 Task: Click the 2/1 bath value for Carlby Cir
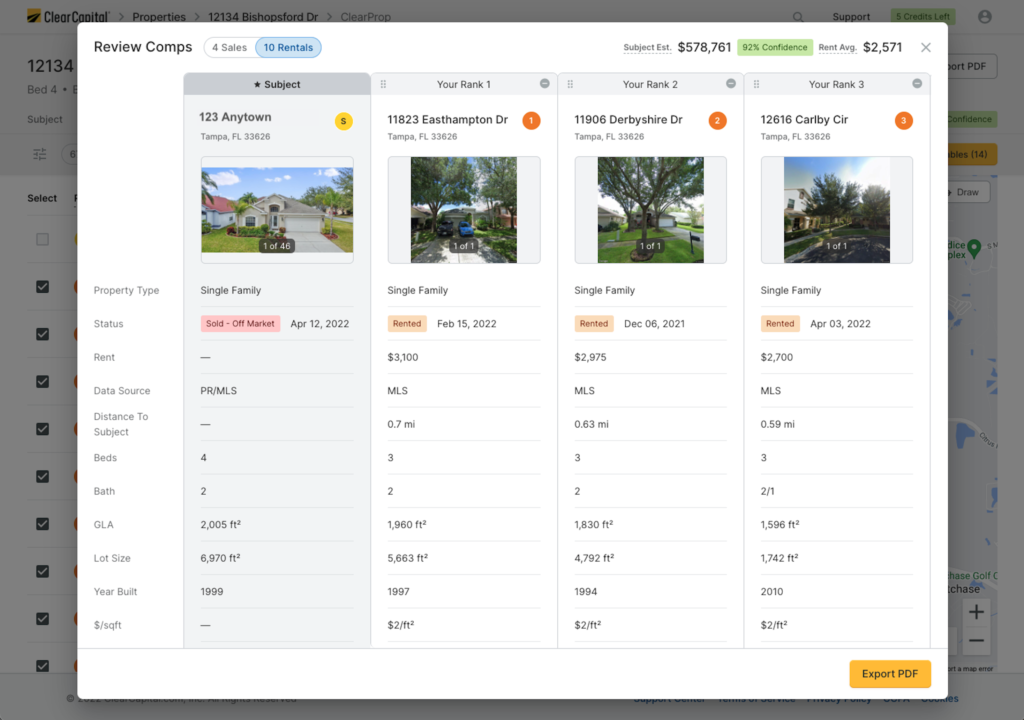coord(767,491)
